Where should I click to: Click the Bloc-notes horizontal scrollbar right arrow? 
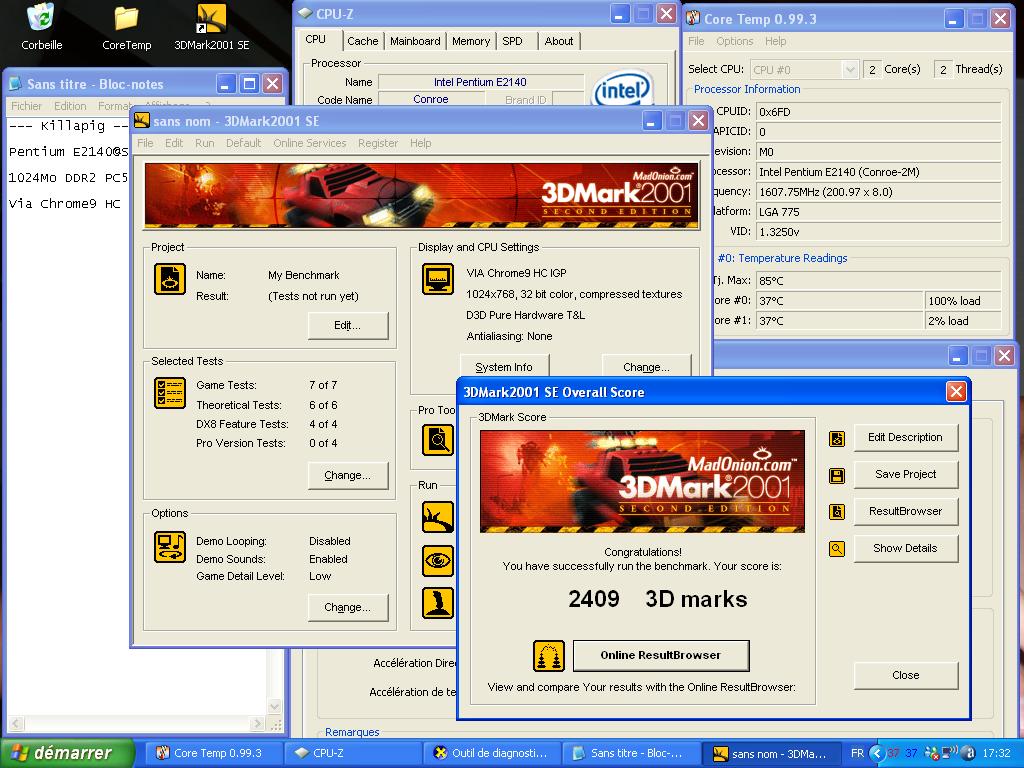pyautogui.click(x=258, y=724)
